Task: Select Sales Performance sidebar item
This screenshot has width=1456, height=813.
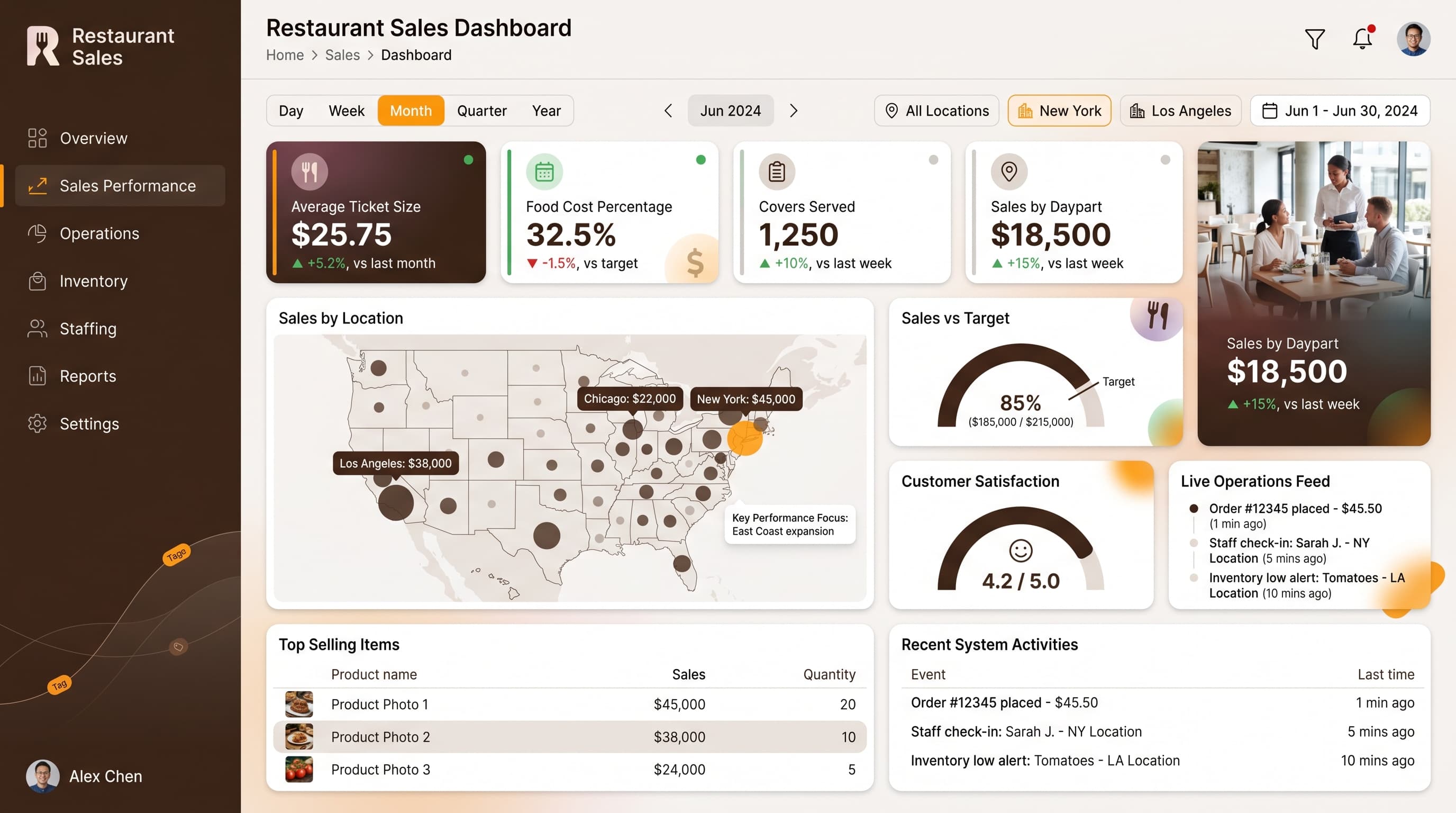Action: [x=120, y=185]
